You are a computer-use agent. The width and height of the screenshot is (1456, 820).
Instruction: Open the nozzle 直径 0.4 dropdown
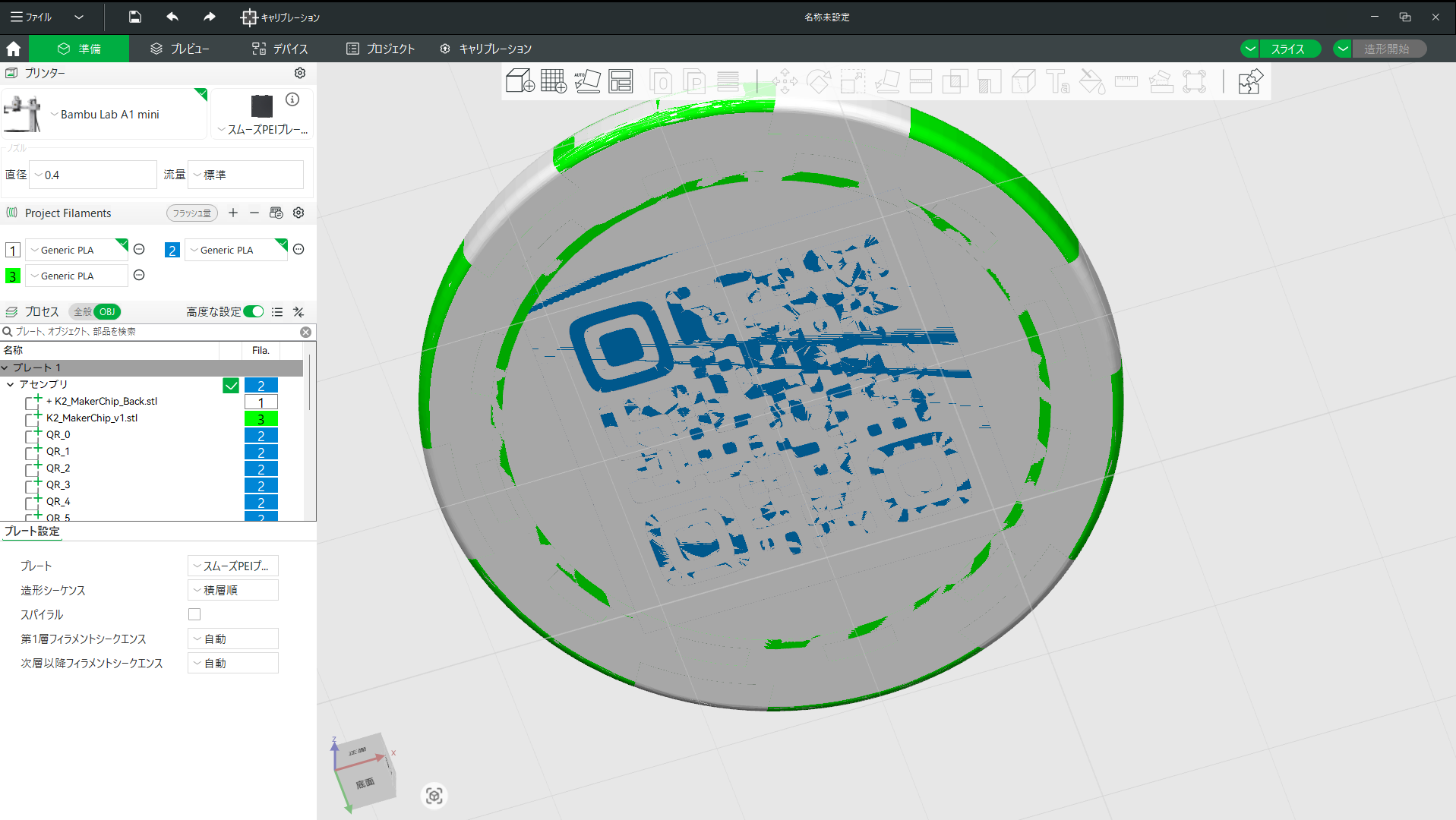[x=93, y=175]
